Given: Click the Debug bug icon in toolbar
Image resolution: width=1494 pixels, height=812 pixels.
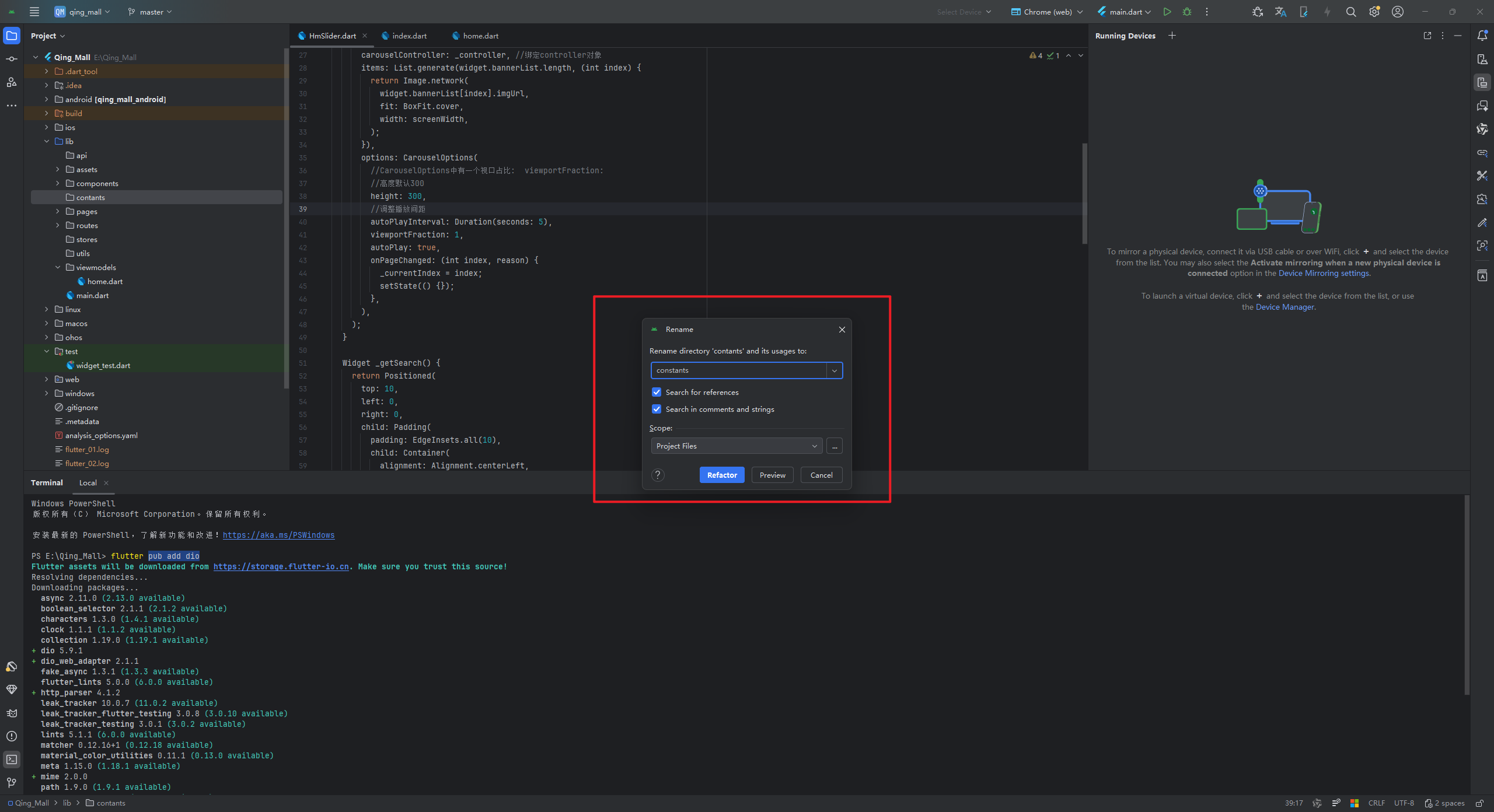Looking at the screenshot, I should [1187, 12].
